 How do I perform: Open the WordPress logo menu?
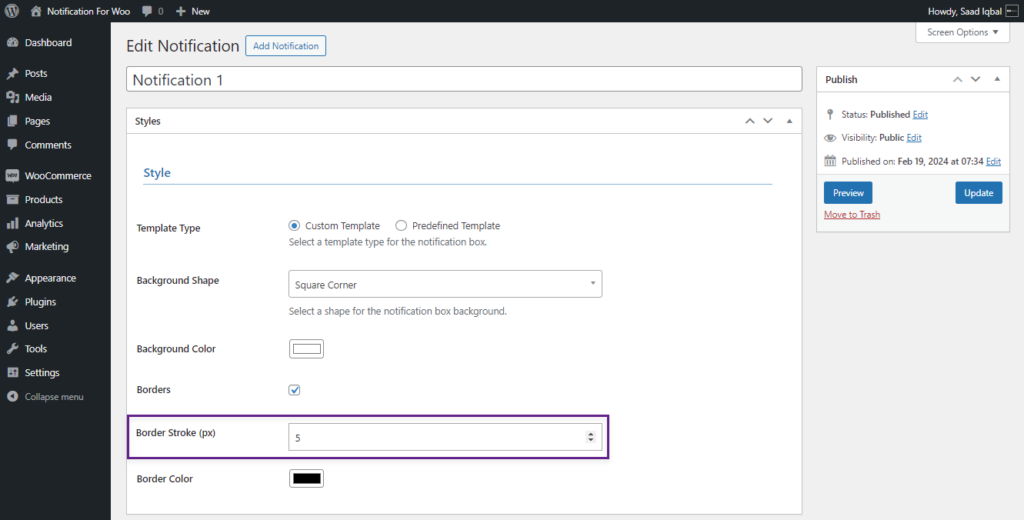point(12,11)
